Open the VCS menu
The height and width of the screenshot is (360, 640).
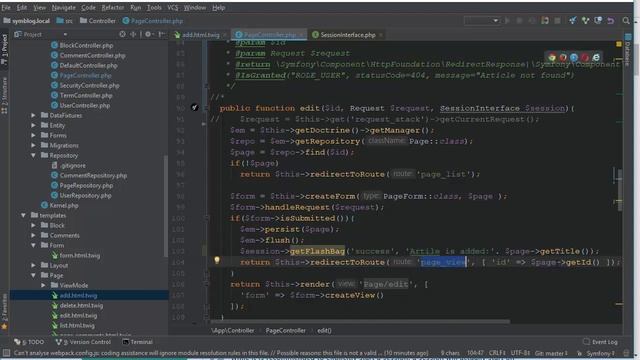pyautogui.click(x=173, y=7)
